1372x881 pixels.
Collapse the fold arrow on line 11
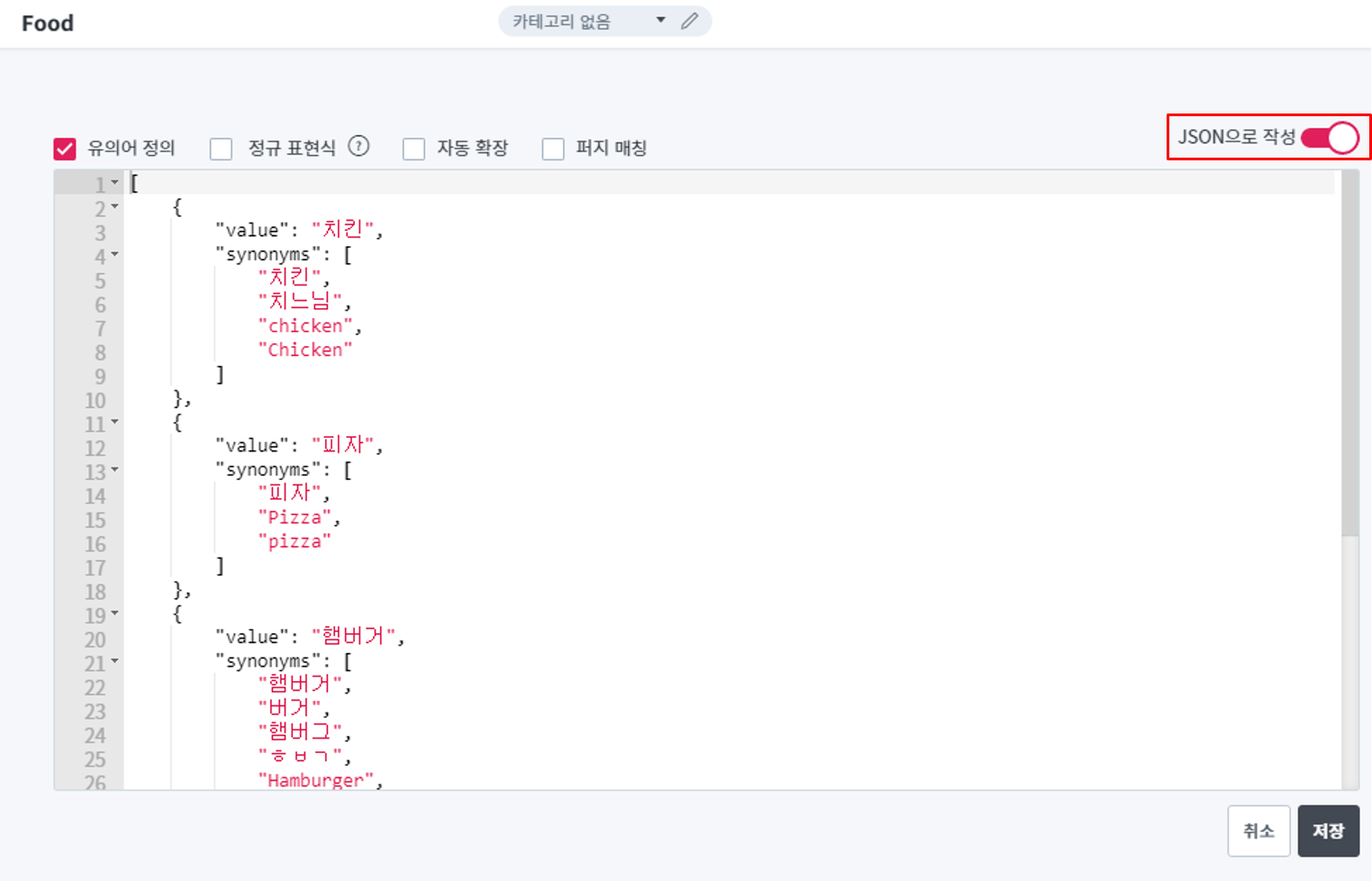coord(114,422)
